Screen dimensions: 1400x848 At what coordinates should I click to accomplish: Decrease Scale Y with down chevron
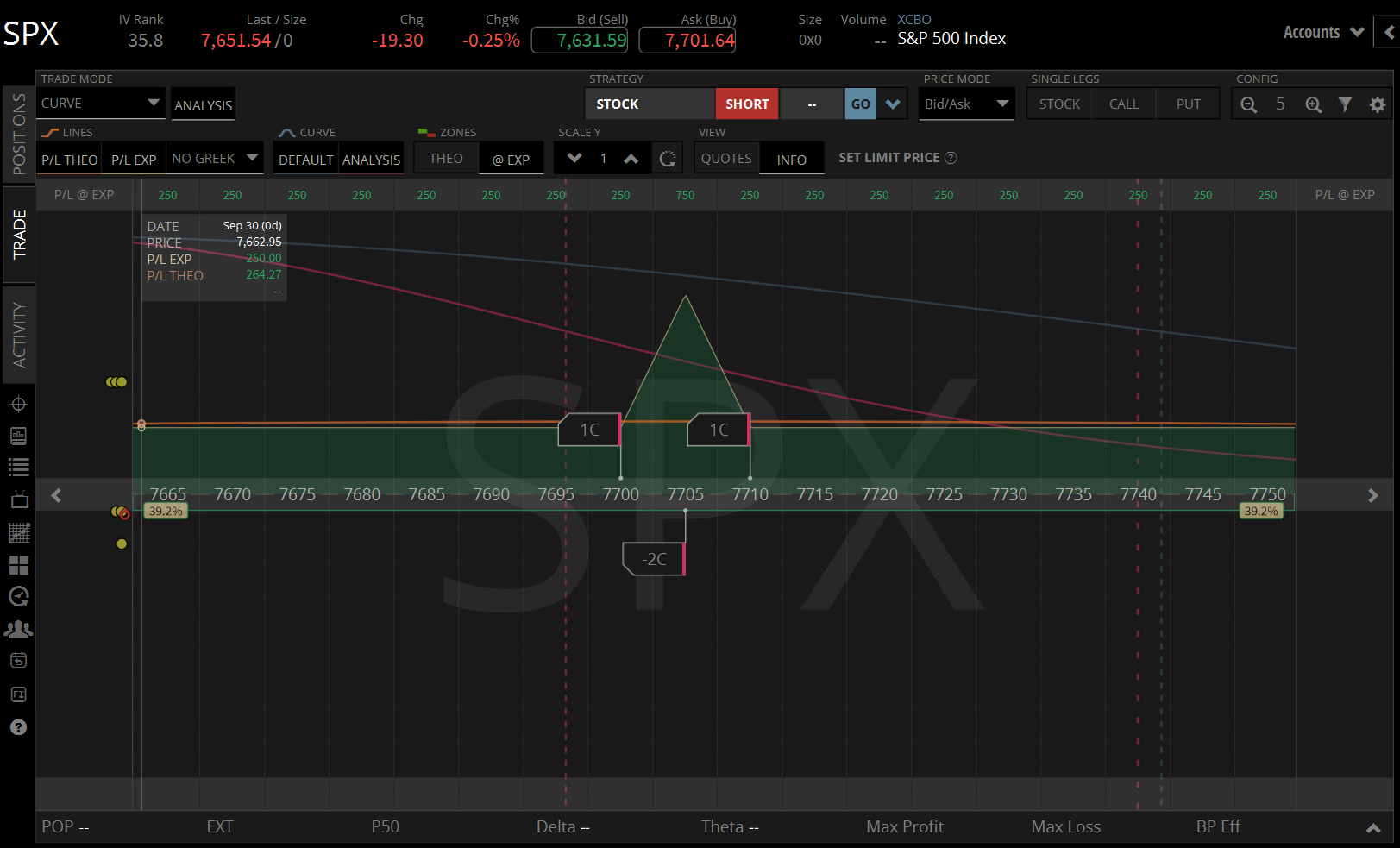pyautogui.click(x=574, y=159)
